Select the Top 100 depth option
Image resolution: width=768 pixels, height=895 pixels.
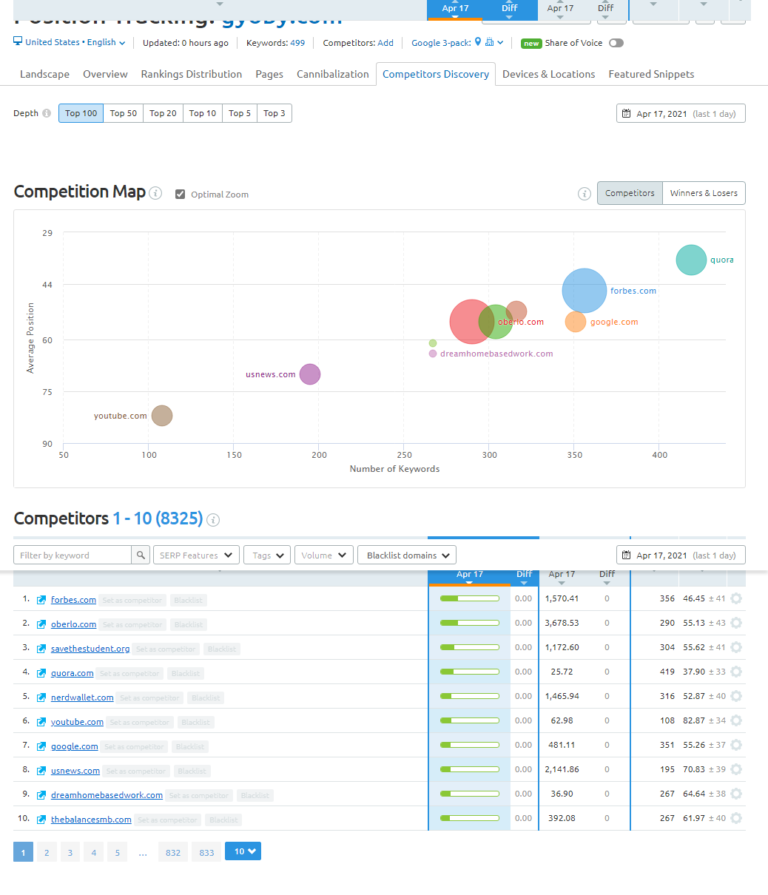click(81, 113)
